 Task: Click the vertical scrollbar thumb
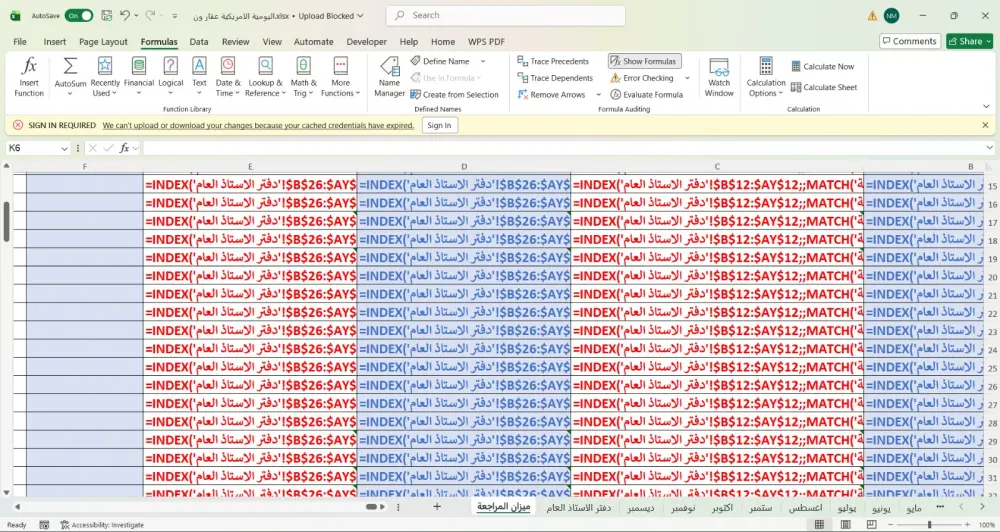tap(6, 221)
